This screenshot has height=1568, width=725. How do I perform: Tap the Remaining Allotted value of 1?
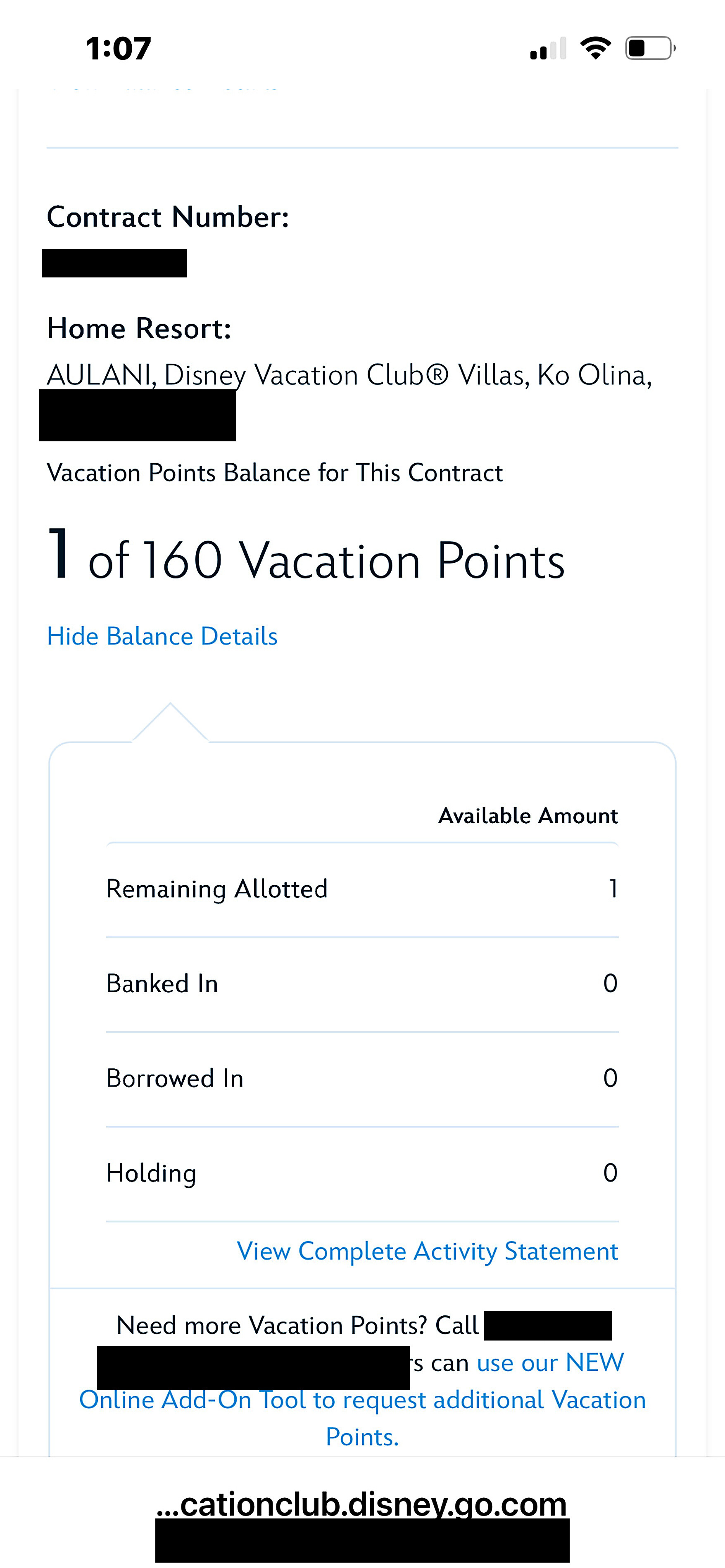[613, 889]
